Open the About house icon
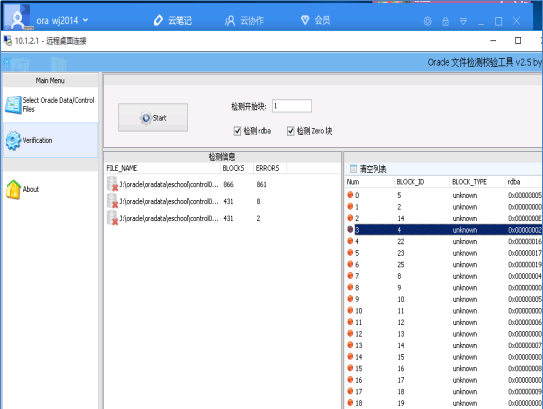Image resolution: width=543 pixels, height=409 pixels. point(14,189)
